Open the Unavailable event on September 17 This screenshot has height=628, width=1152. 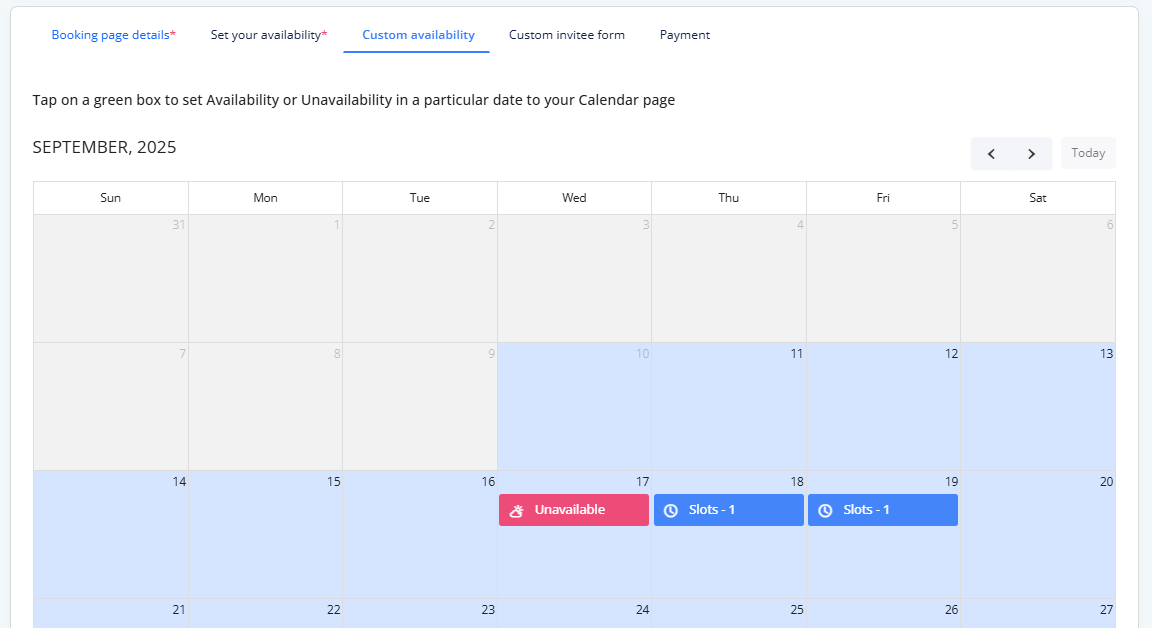(x=573, y=510)
